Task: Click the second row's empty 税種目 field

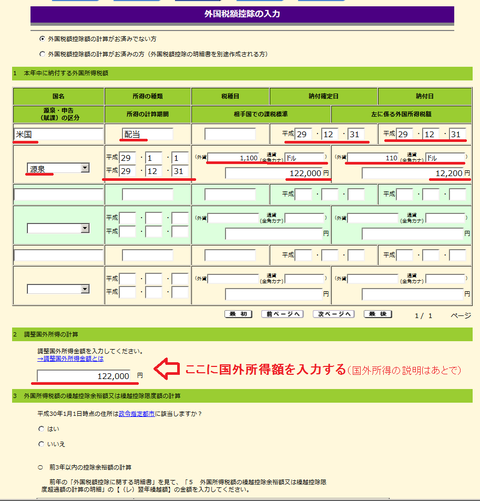Action: (230, 194)
